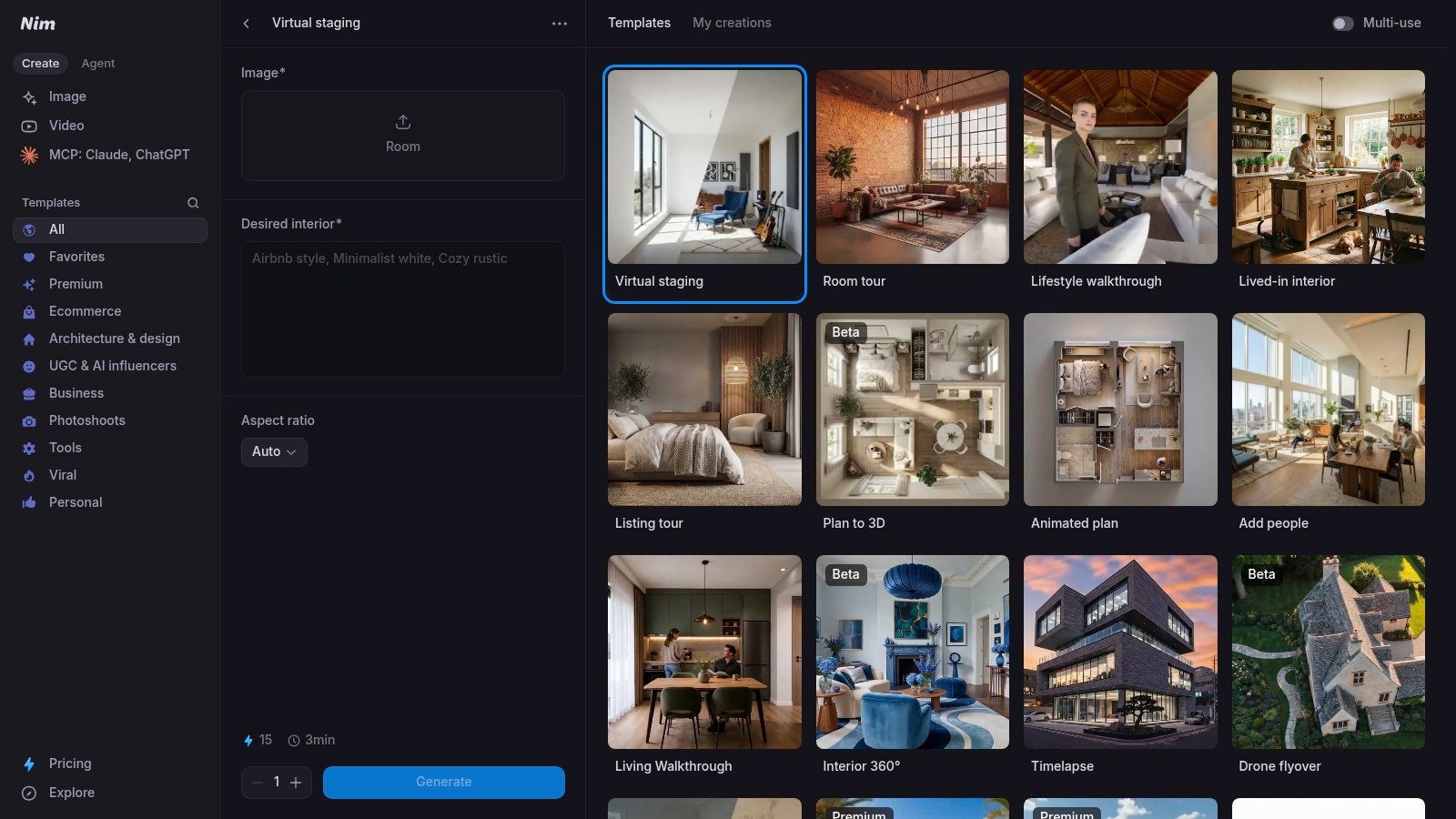1456x819 pixels.
Task: Click the lightning bolt Pricing icon
Action: click(29, 764)
